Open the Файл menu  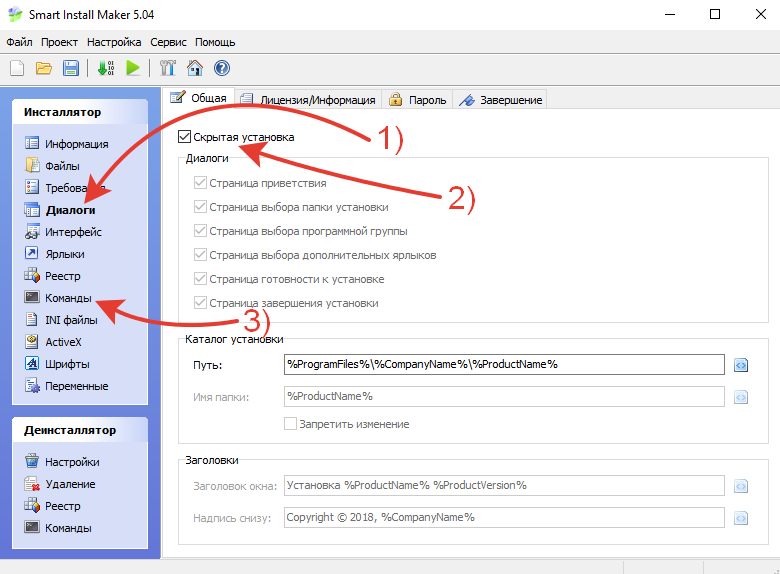[19, 42]
